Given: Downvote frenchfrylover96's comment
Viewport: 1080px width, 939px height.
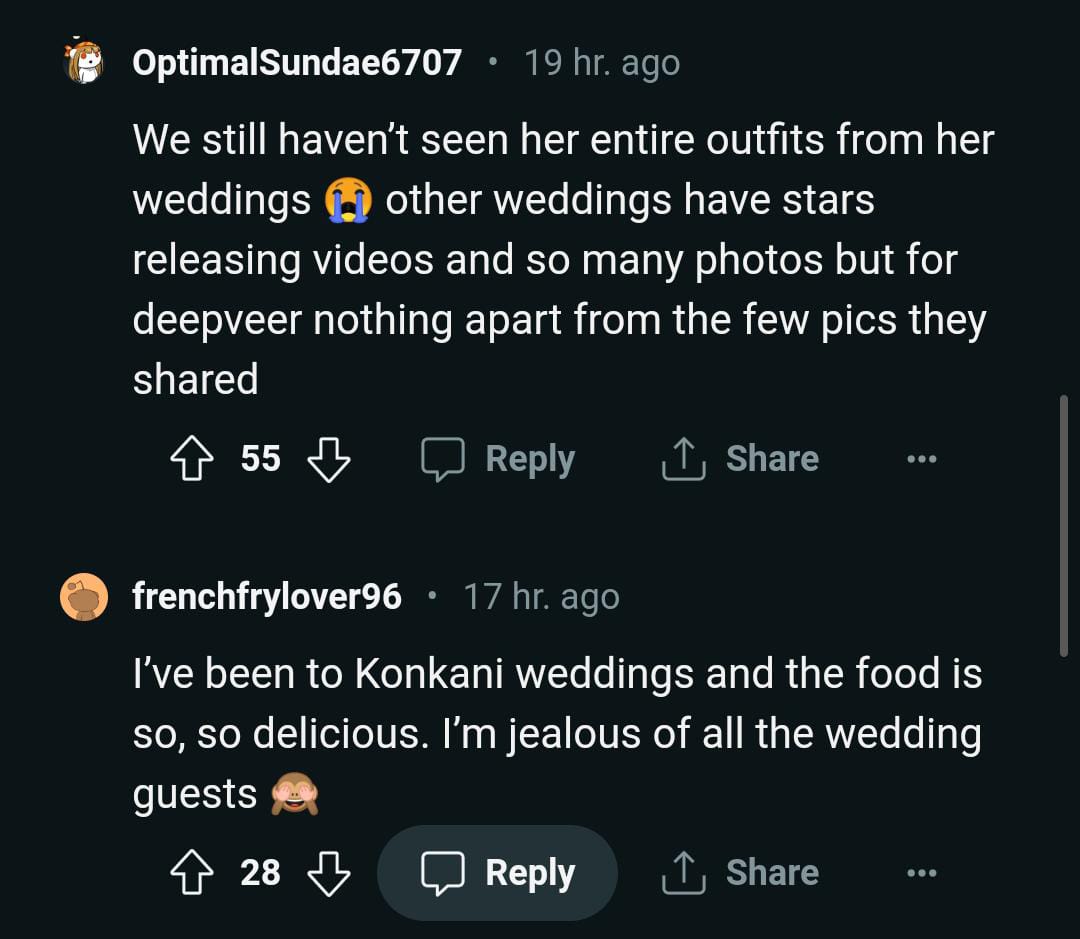Looking at the screenshot, I should pos(328,873).
